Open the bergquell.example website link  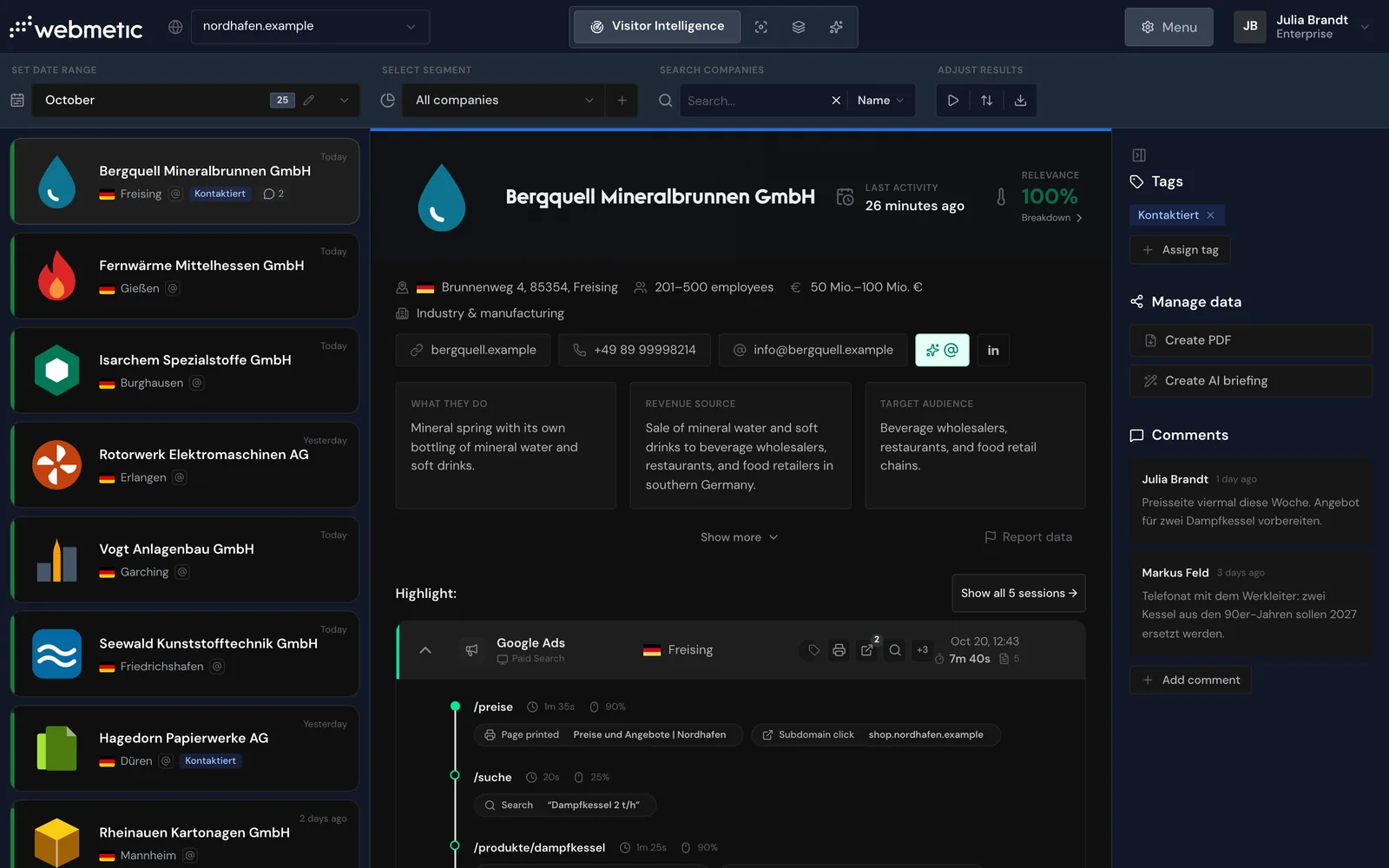[473, 350]
